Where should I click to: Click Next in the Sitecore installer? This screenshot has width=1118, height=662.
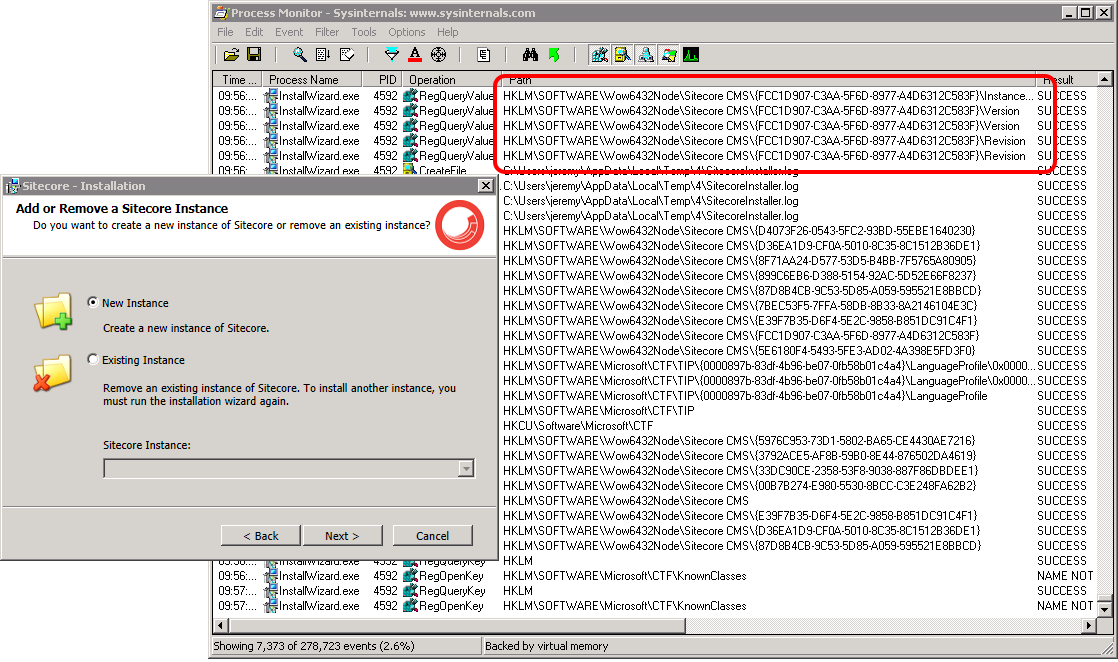click(342, 536)
